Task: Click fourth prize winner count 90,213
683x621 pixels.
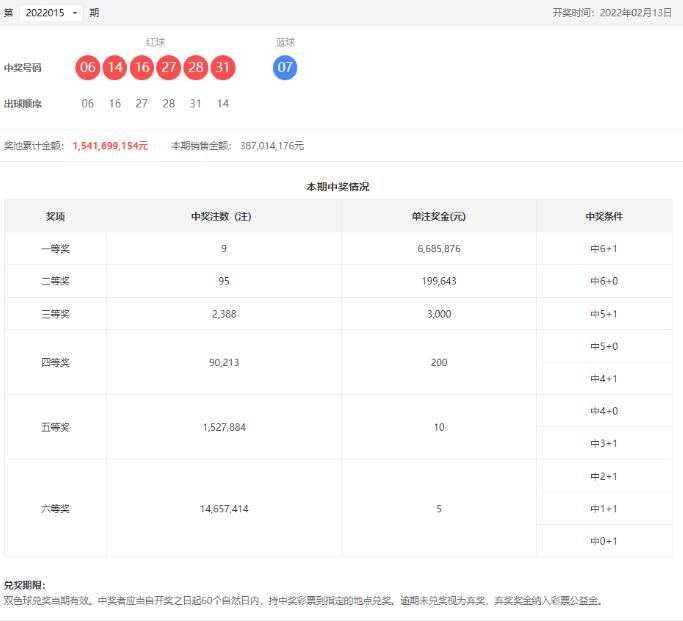Action: [224, 362]
